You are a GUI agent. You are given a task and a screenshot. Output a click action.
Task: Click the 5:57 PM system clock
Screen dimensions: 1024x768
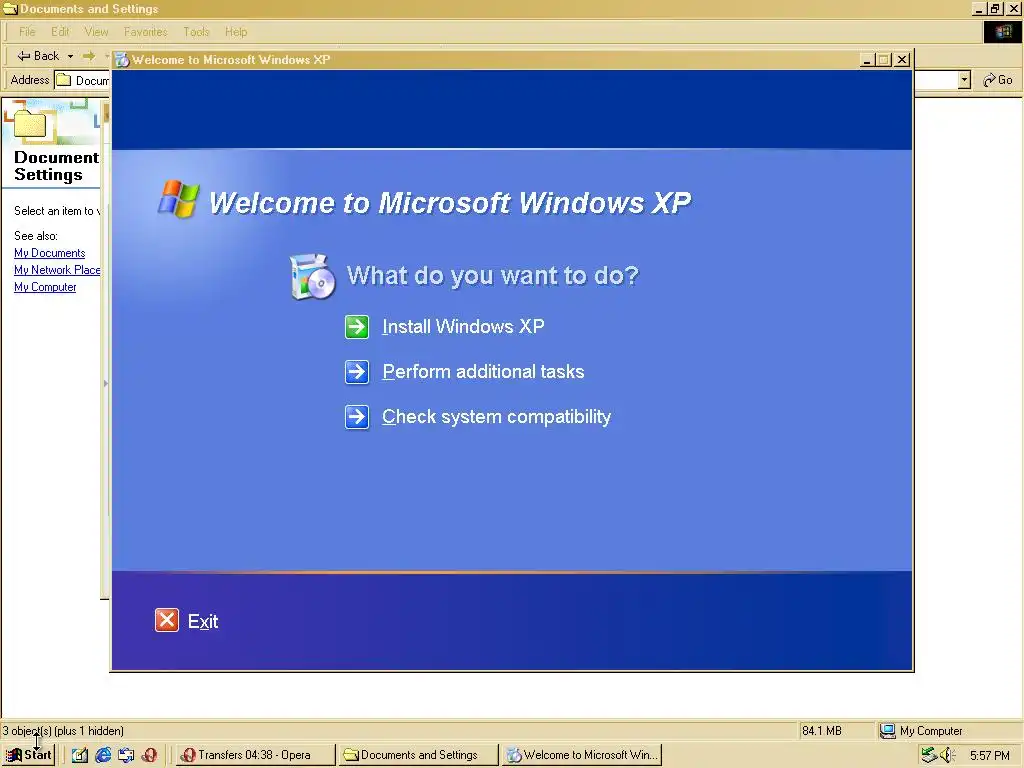[989, 756]
